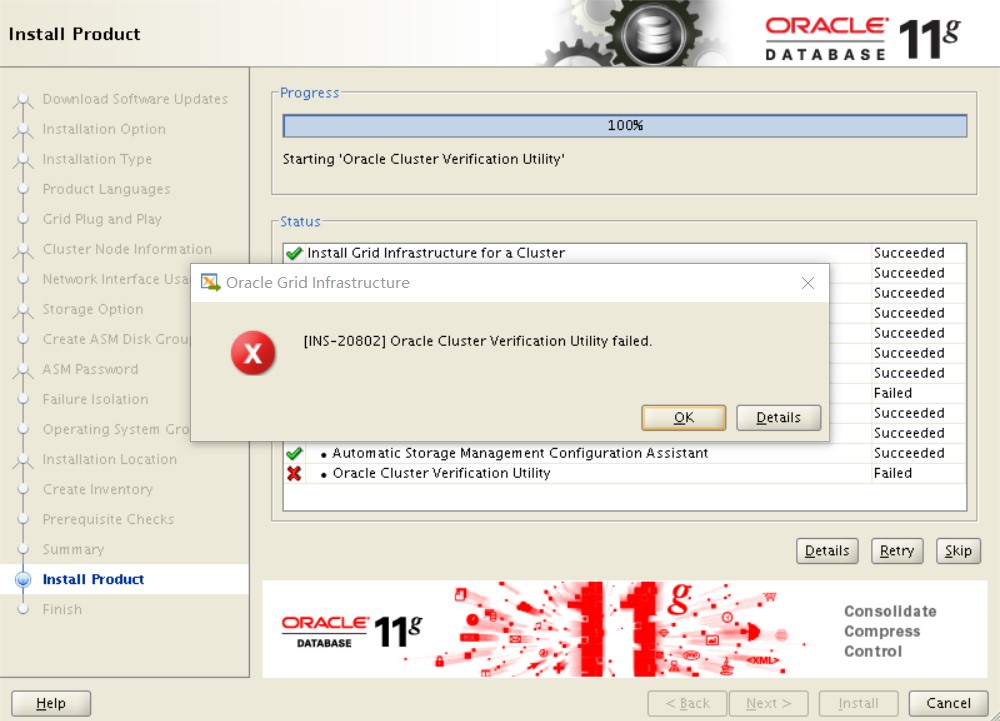Image resolution: width=1000 pixels, height=721 pixels.
Task: Click the Create ASM Disk Group step
Action: [x=116, y=339]
